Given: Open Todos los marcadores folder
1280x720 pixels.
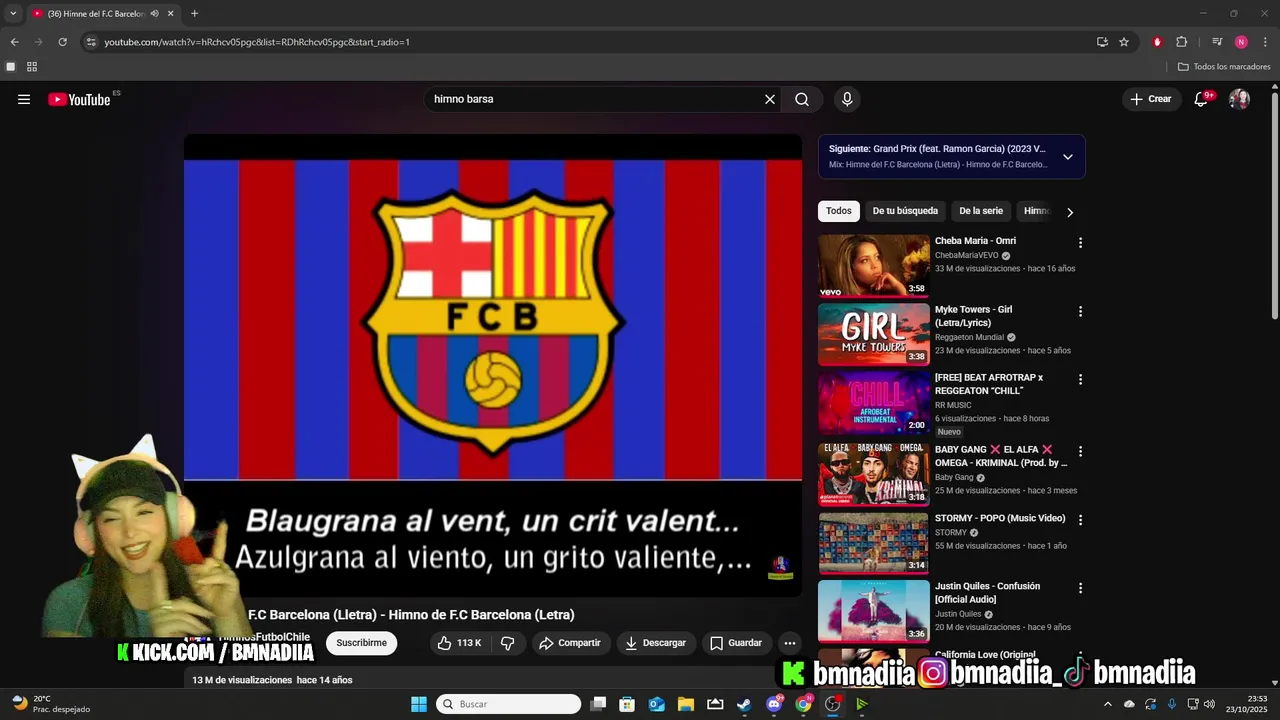Looking at the screenshot, I should (x=1224, y=67).
